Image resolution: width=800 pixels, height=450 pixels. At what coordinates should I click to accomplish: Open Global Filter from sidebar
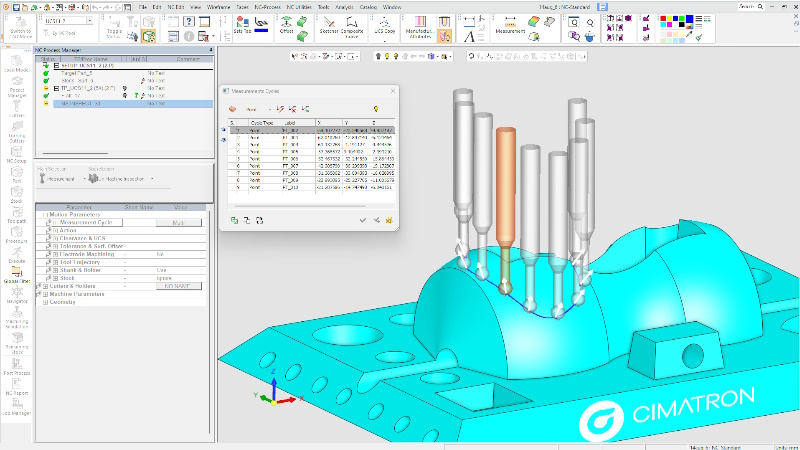(17, 274)
